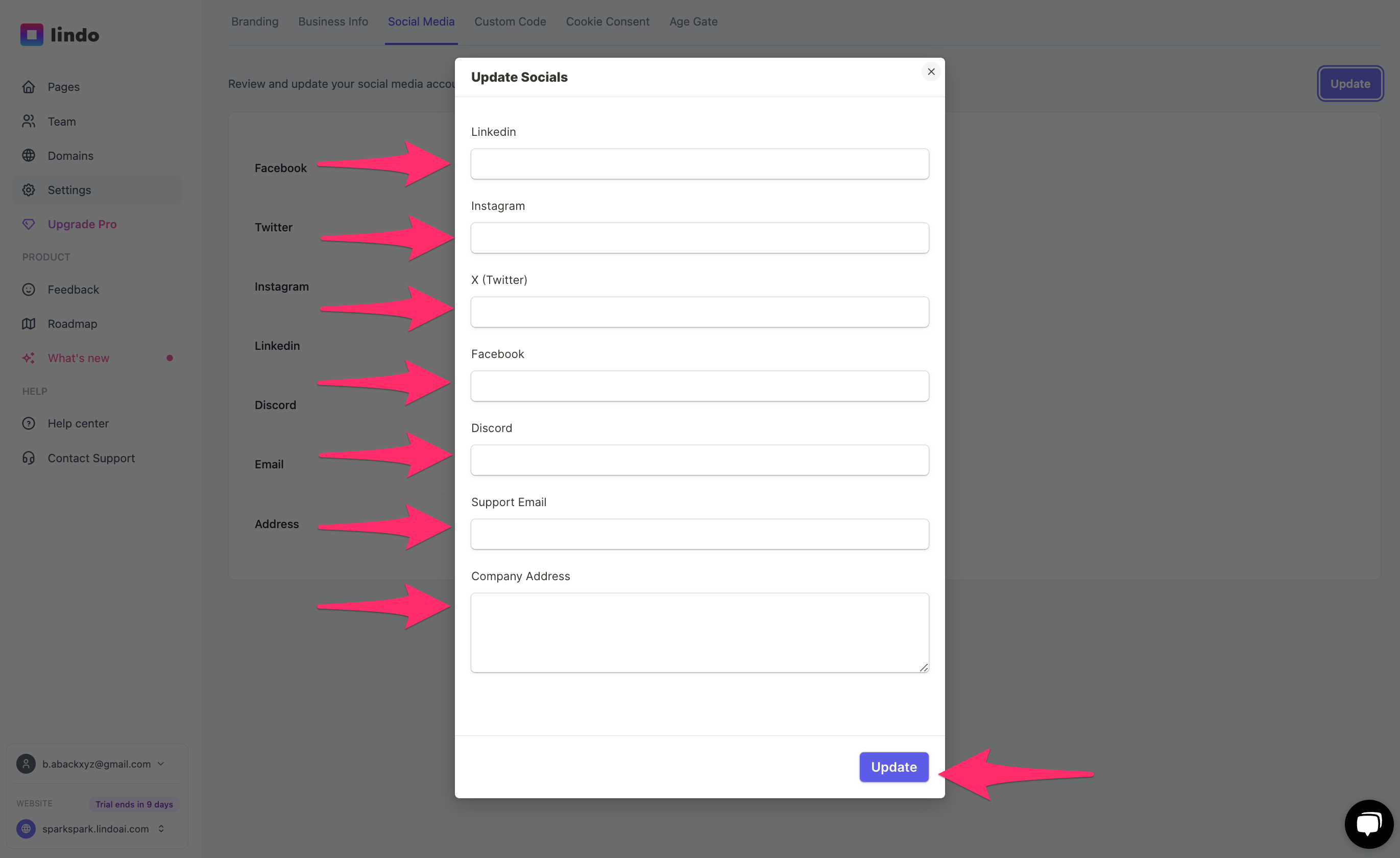Focus the X (Twitter) input field
This screenshot has width=1400, height=858.
(x=699, y=312)
